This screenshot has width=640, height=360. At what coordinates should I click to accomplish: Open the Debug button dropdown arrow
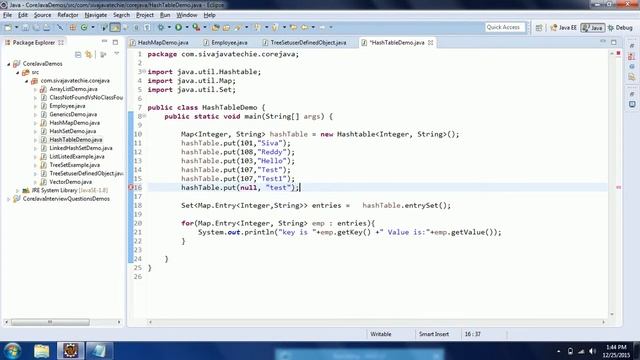pyautogui.click(x=169, y=27)
